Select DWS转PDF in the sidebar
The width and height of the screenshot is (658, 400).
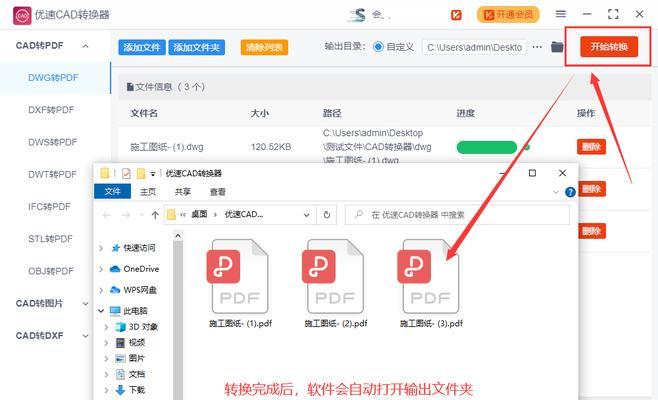[52, 142]
